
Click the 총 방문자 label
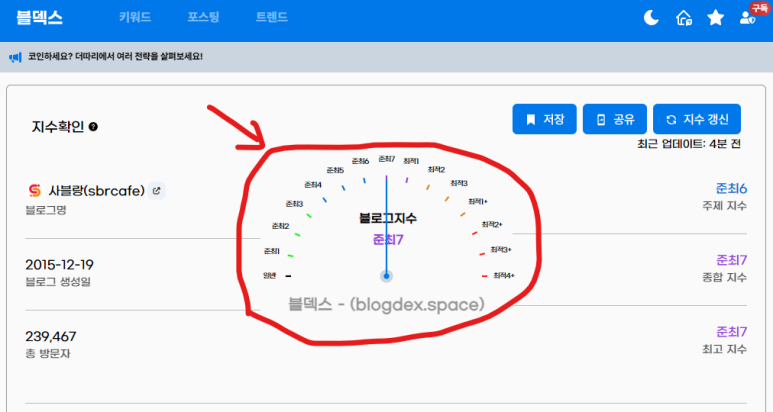click(48, 353)
